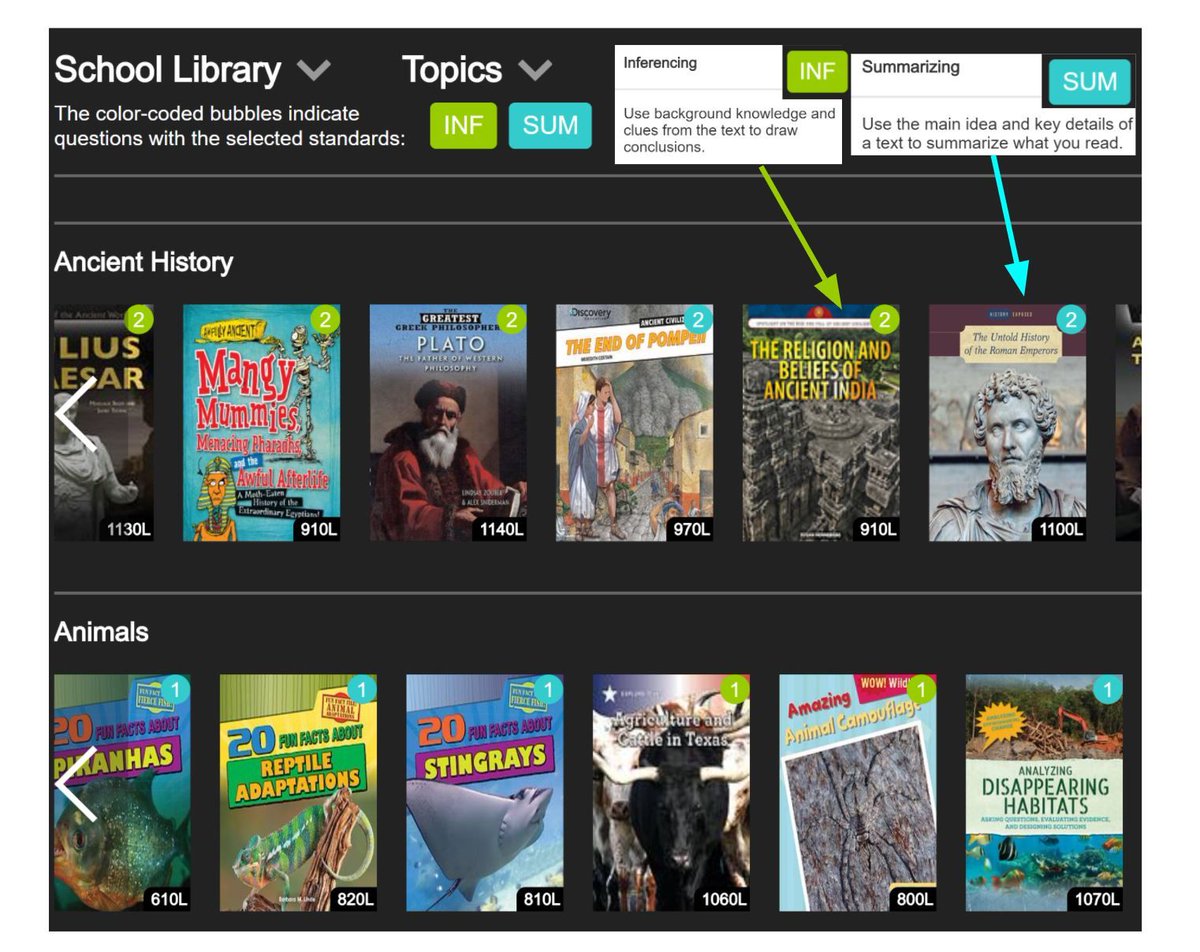Open the Topics dropdown chevron
The width and height of the screenshot is (1200, 952).
click(x=536, y=71)
